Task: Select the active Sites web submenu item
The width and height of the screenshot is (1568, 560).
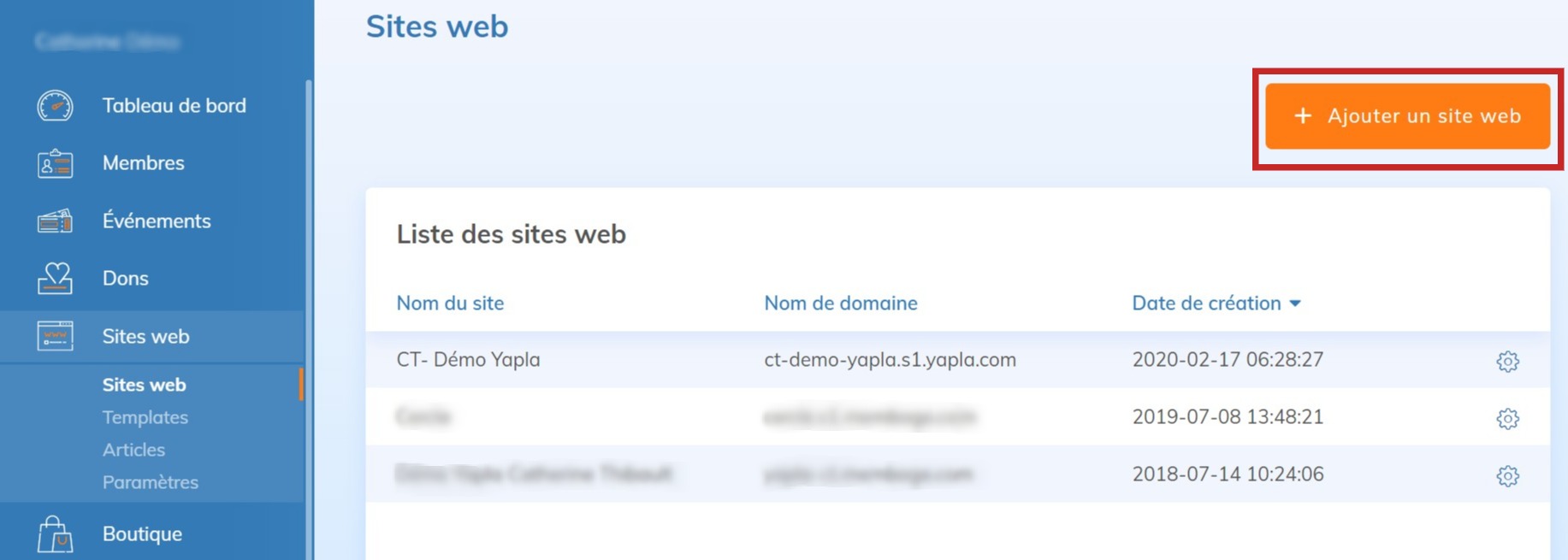Action: click(x=144, y=385)
